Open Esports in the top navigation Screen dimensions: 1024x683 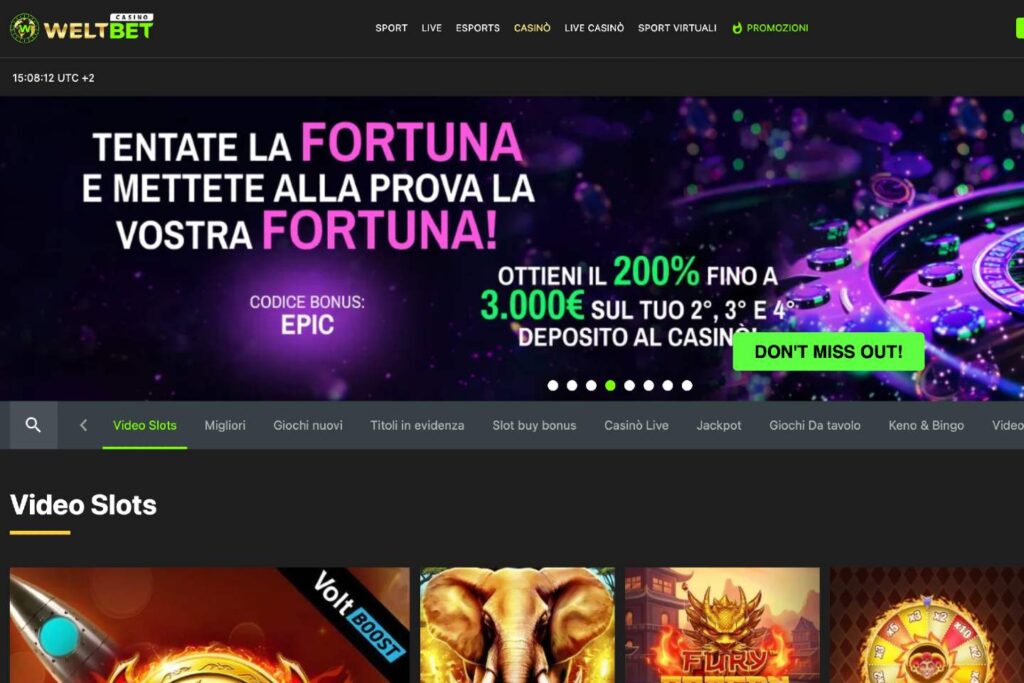coord(477,28)
